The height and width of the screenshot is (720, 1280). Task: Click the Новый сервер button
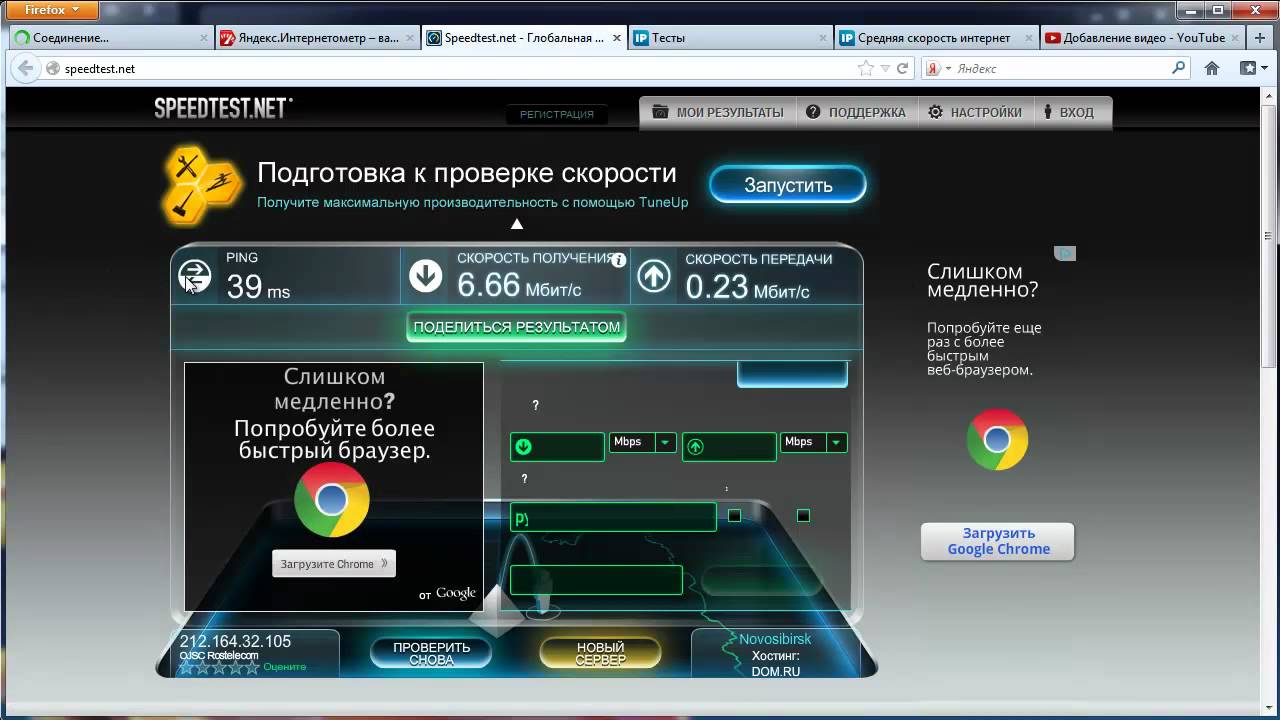coord(600,654)
